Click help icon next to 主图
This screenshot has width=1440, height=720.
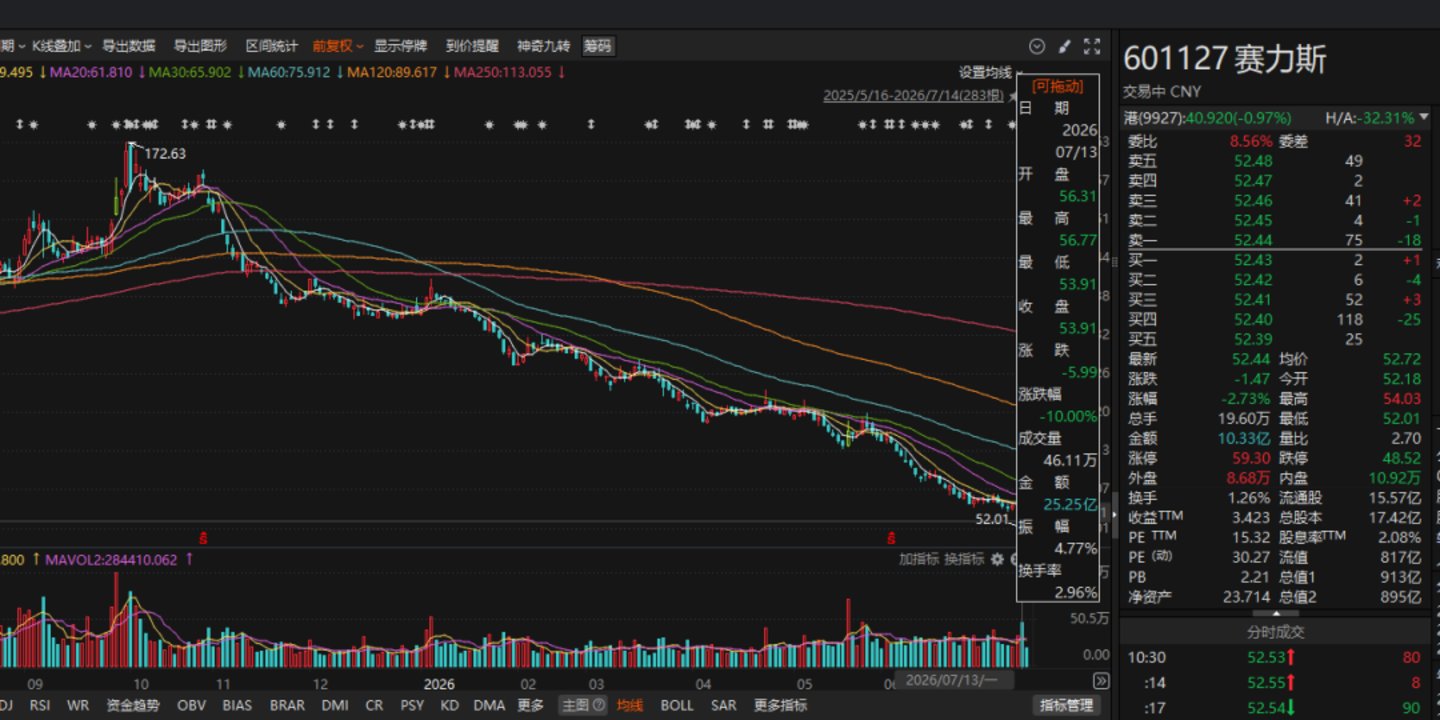(x=598, y=705)
